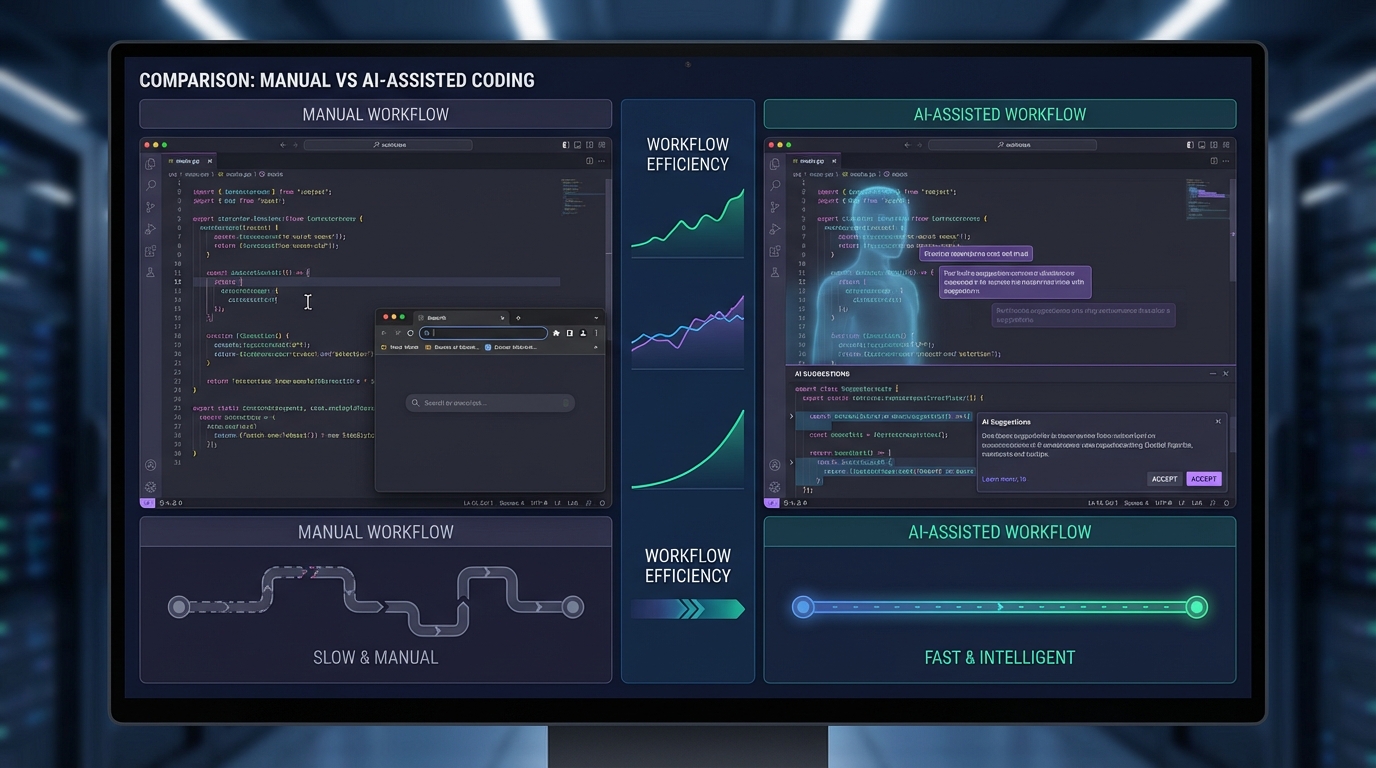Open the Source Control icon in the activity bar
Image resolution: width=1376 pixels, height=768 pixels.
(x=150, y=207)
